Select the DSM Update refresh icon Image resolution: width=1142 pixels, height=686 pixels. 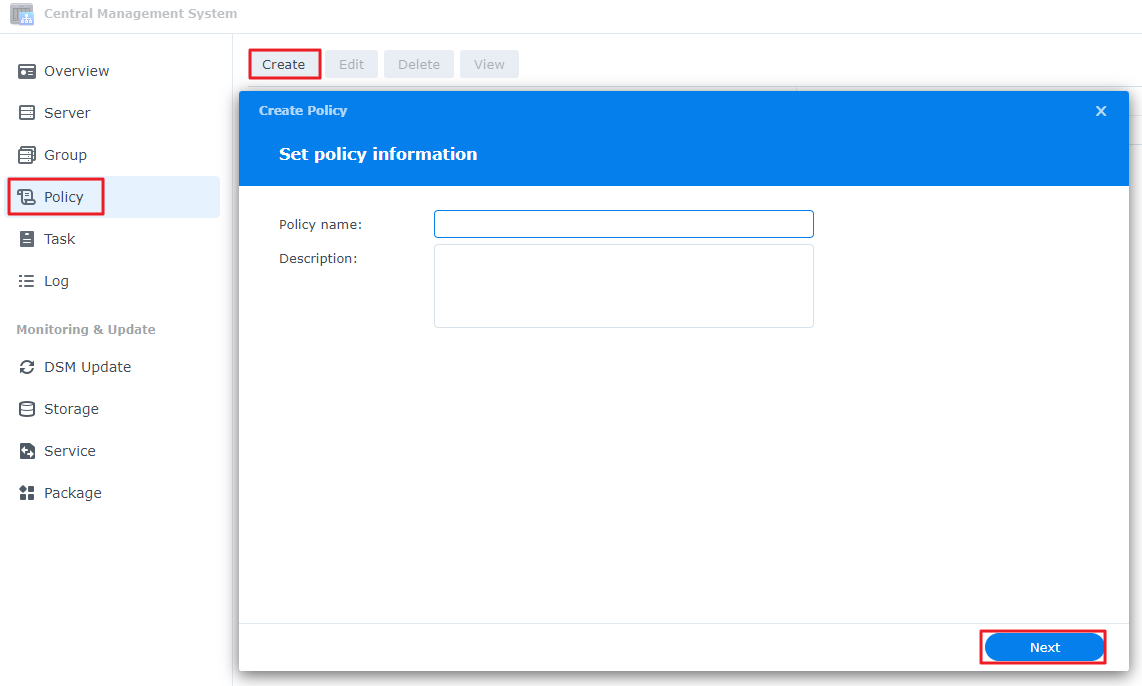26,367
